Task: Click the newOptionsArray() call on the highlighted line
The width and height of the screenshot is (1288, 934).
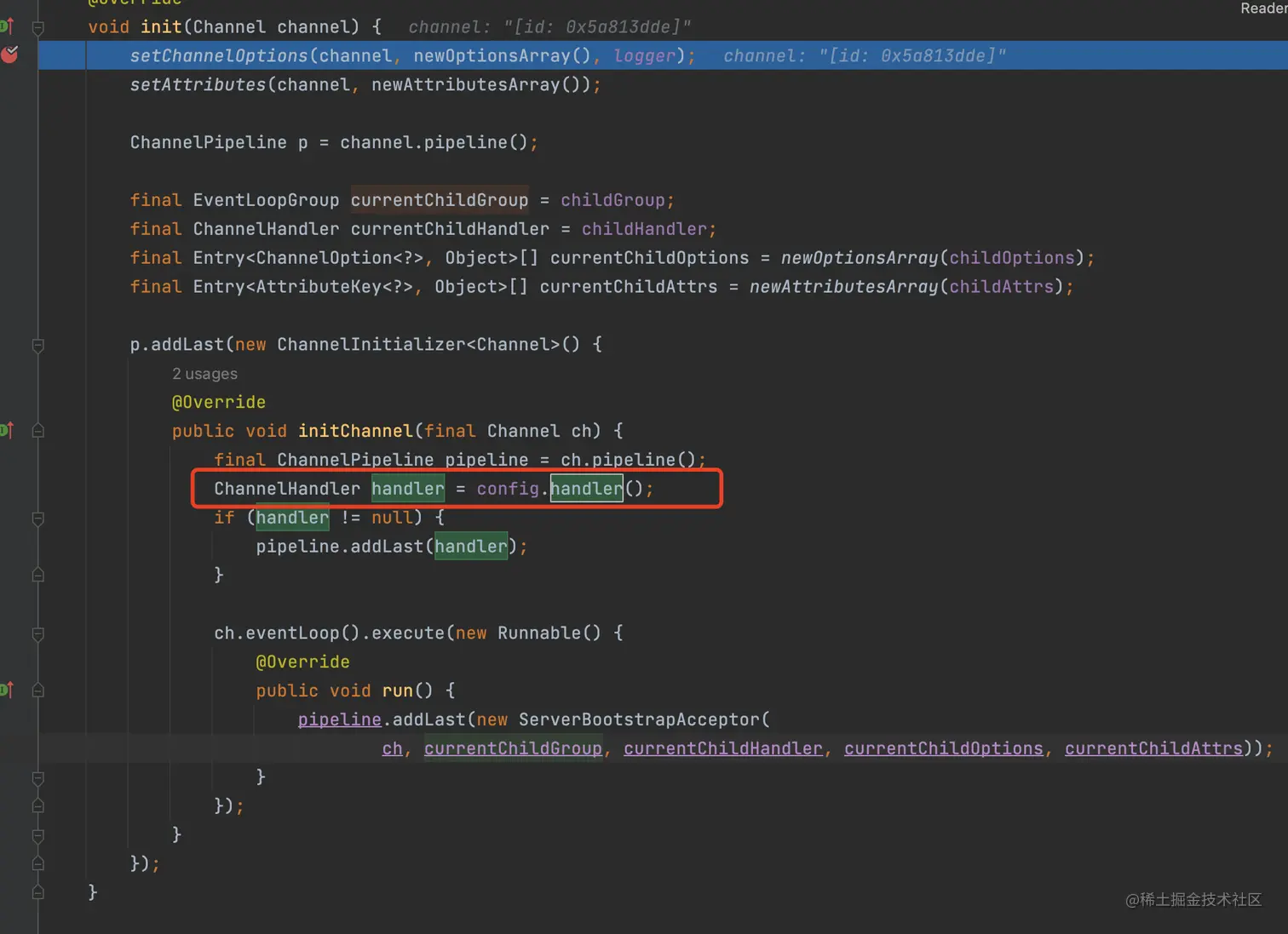Action: coord(502,55)
